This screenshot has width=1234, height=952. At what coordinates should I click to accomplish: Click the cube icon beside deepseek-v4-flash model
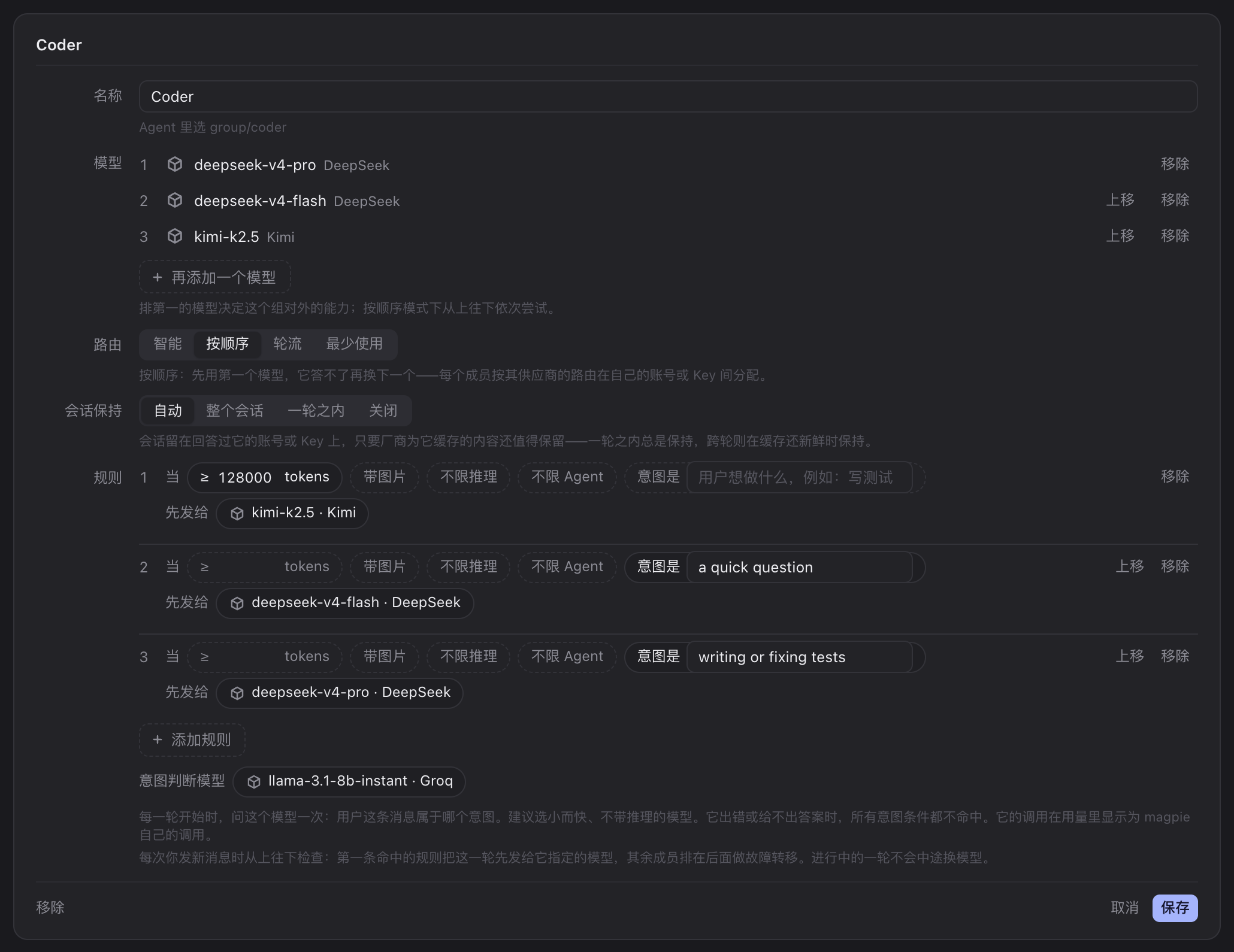coord(174,200)
